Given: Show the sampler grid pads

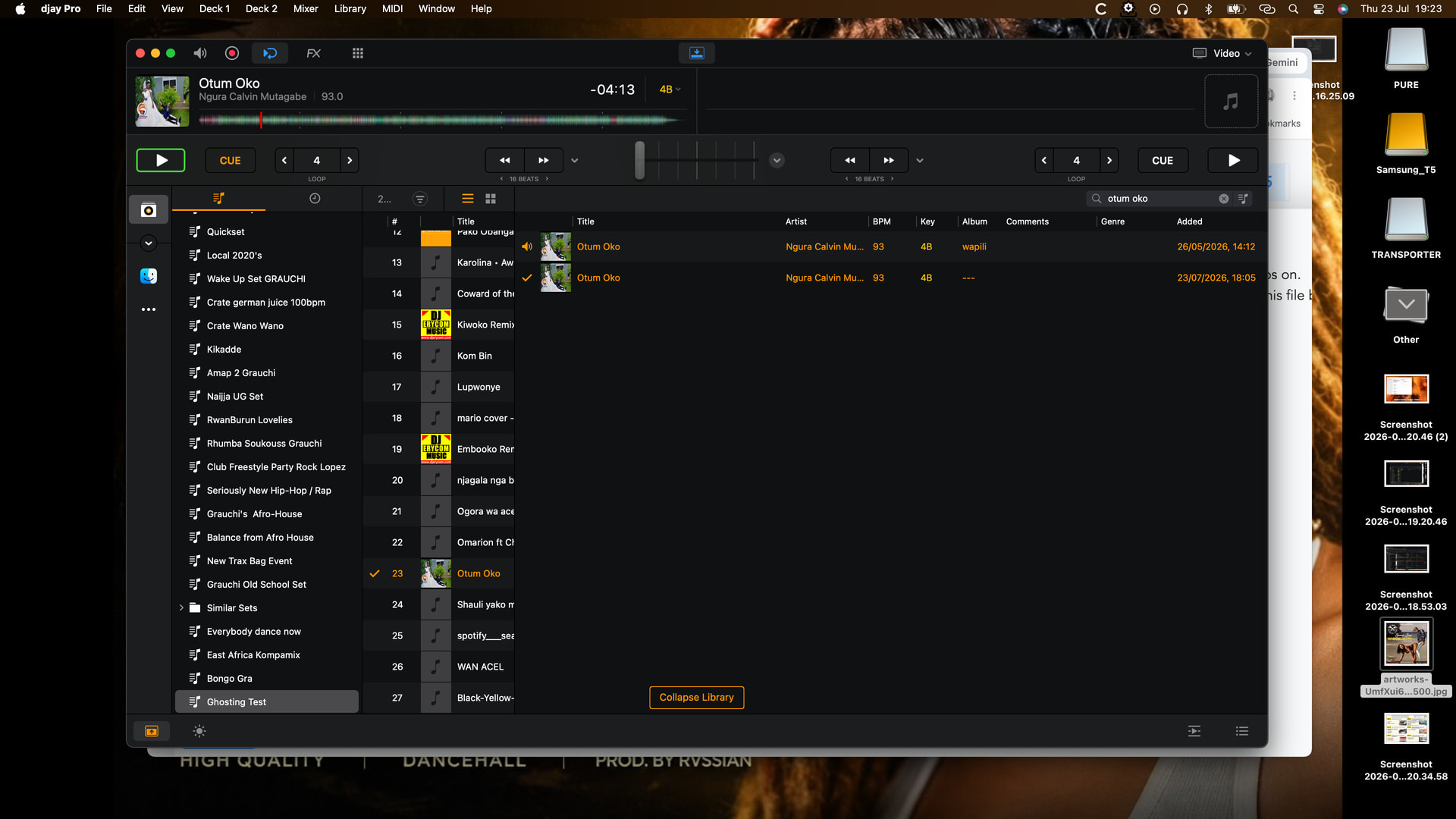Looking at the screenshot, I should click(358, 53).
